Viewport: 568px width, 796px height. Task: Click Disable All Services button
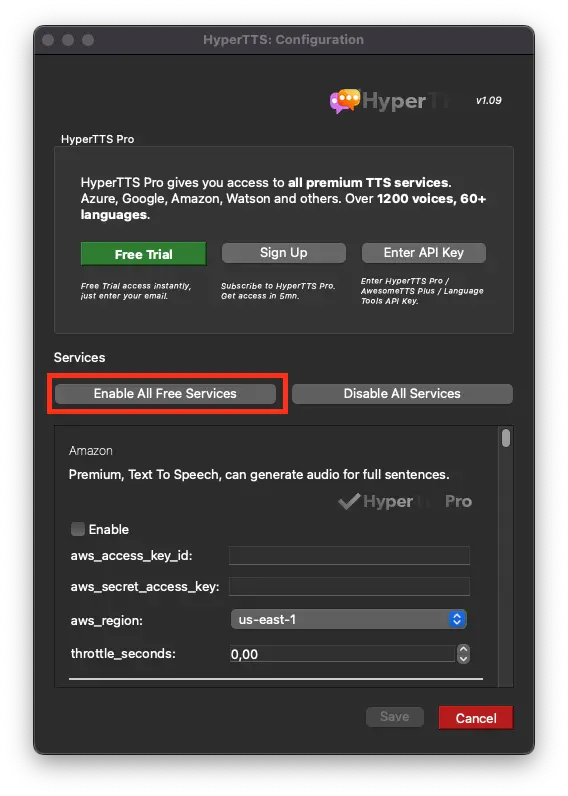click(402, 394)
